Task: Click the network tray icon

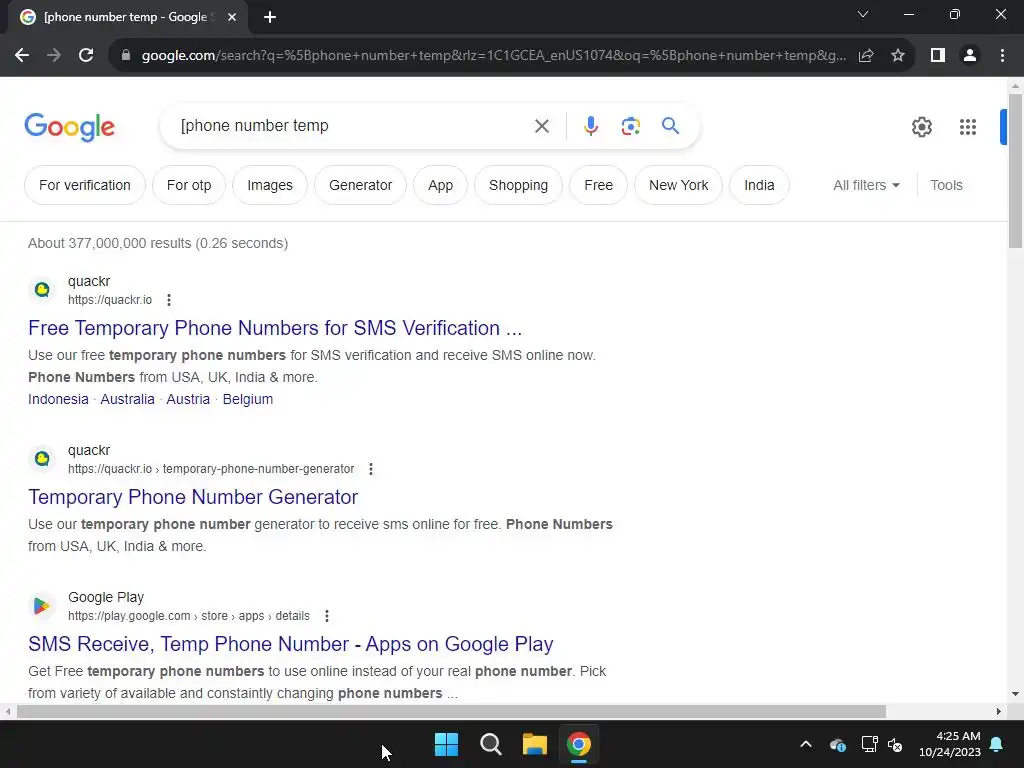Action: [x=869, y=744]
